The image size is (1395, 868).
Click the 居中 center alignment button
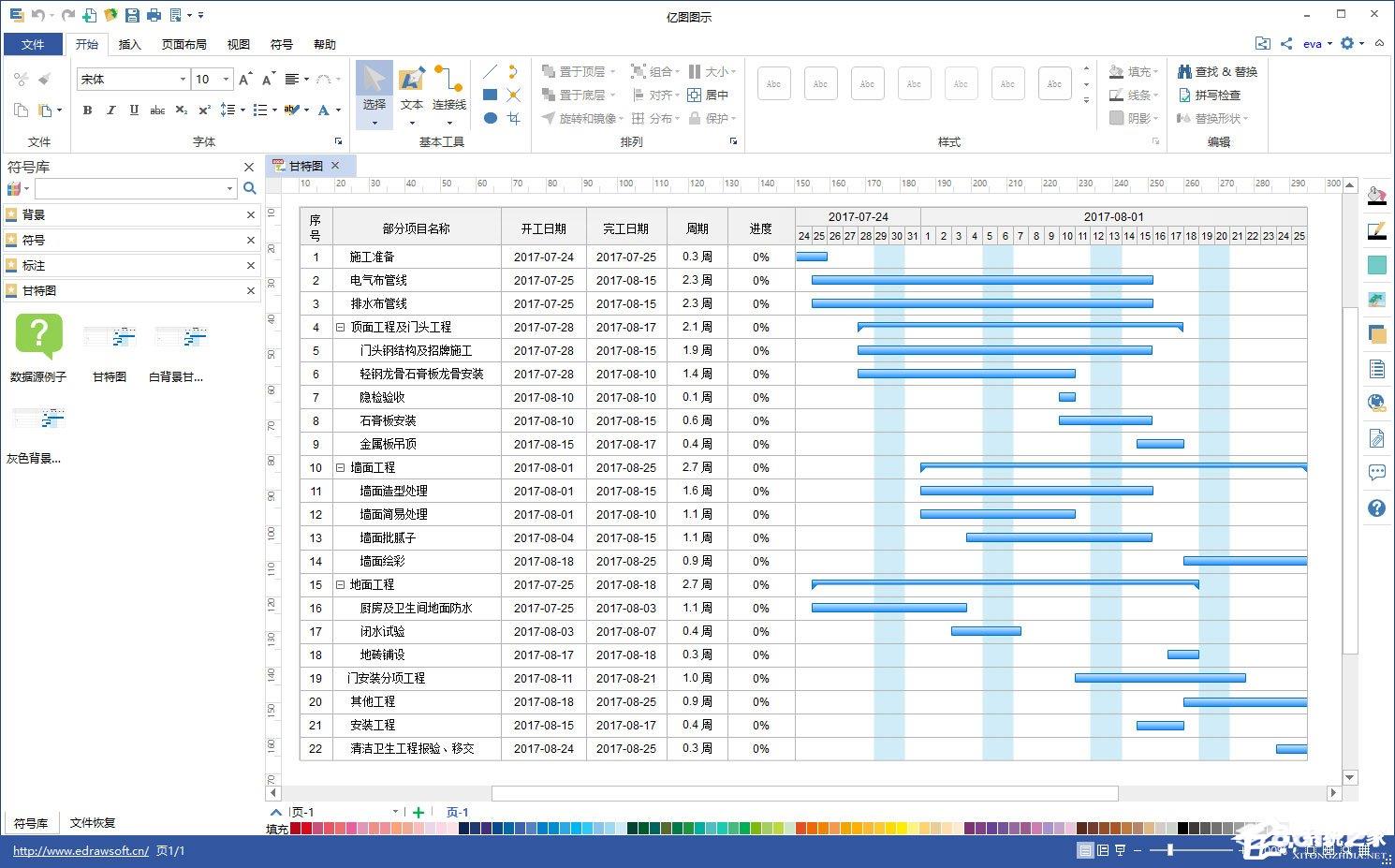708,95
